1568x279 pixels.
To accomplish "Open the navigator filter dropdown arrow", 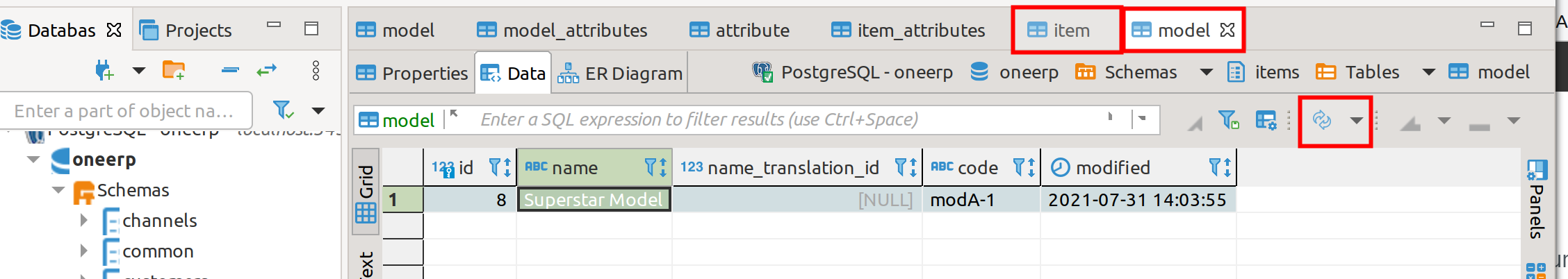I will point(318,110).
